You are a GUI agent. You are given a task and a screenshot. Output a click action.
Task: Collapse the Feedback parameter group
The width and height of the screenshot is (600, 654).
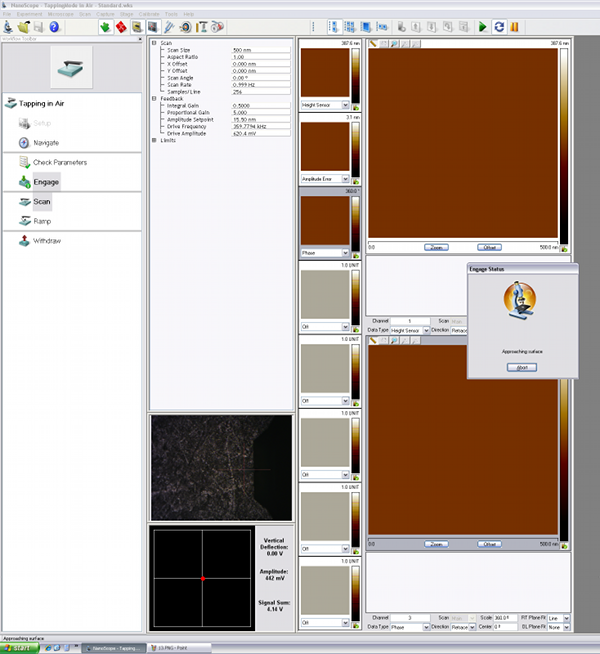(x=153, y=99)
